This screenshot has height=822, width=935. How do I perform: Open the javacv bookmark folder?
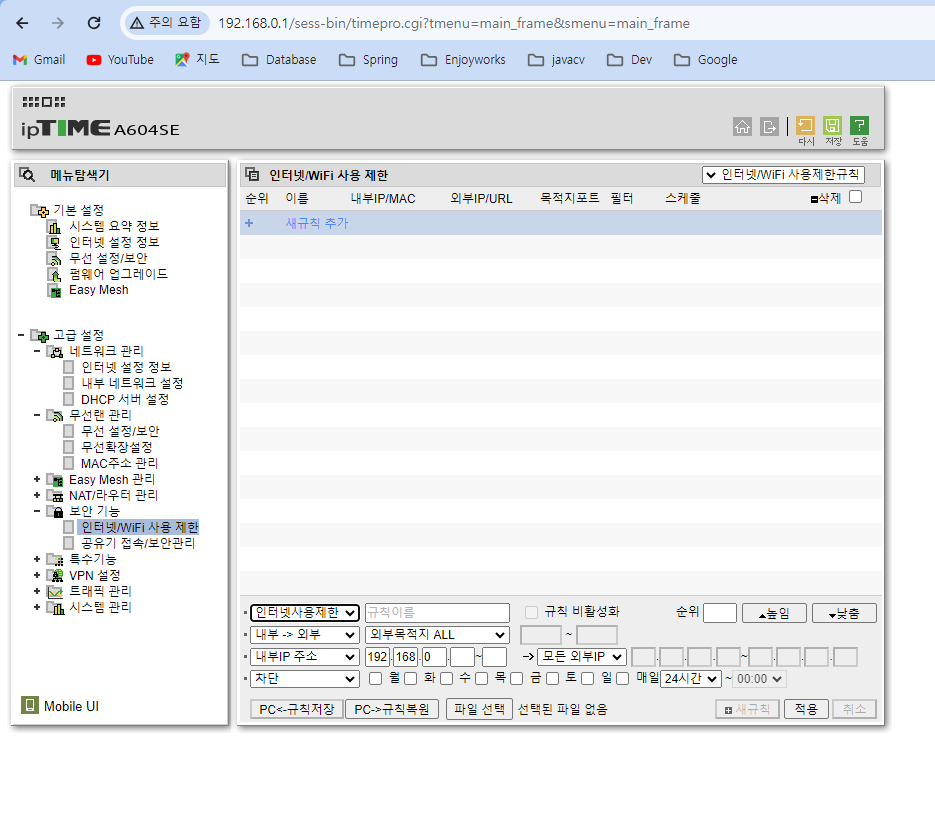556,60
